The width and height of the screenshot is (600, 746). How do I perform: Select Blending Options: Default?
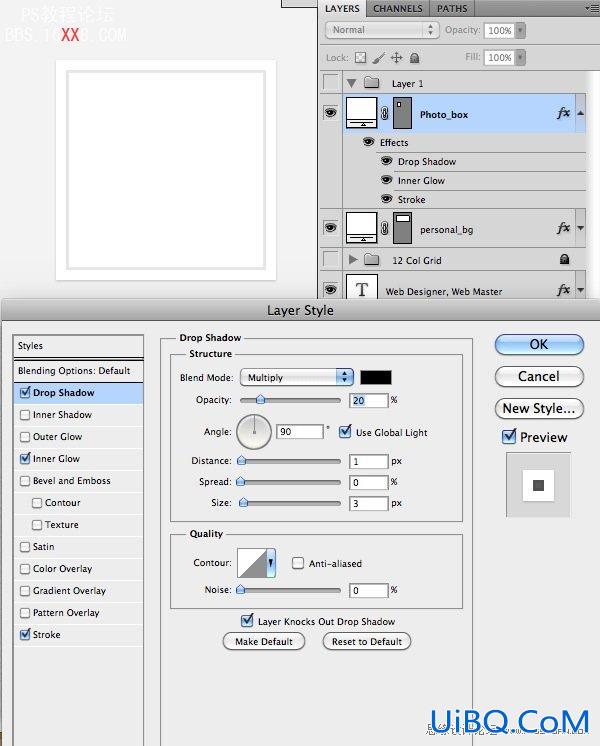pos(79,371)
